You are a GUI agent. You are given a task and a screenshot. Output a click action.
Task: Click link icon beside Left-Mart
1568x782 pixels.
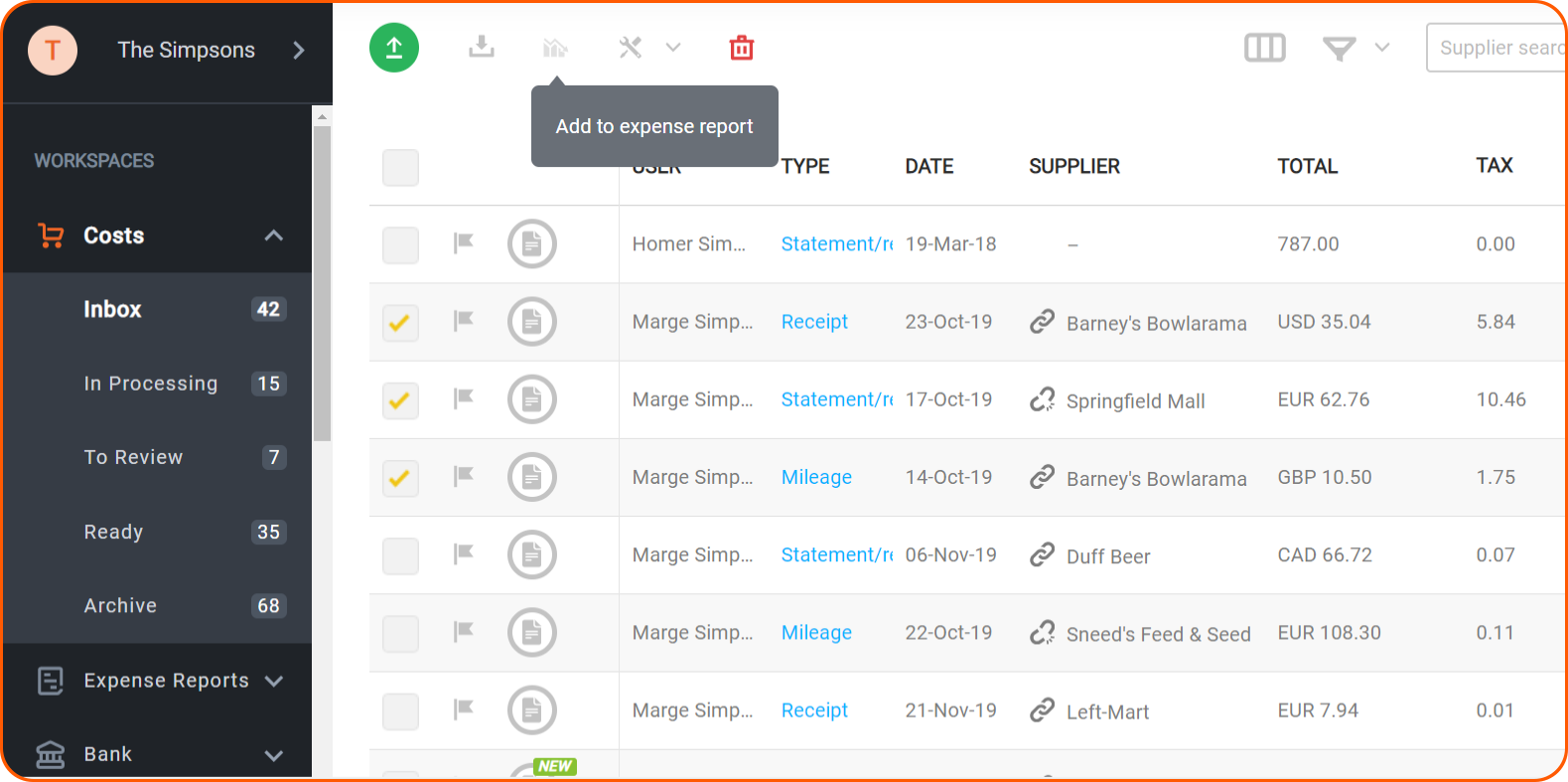(1042, 709)
